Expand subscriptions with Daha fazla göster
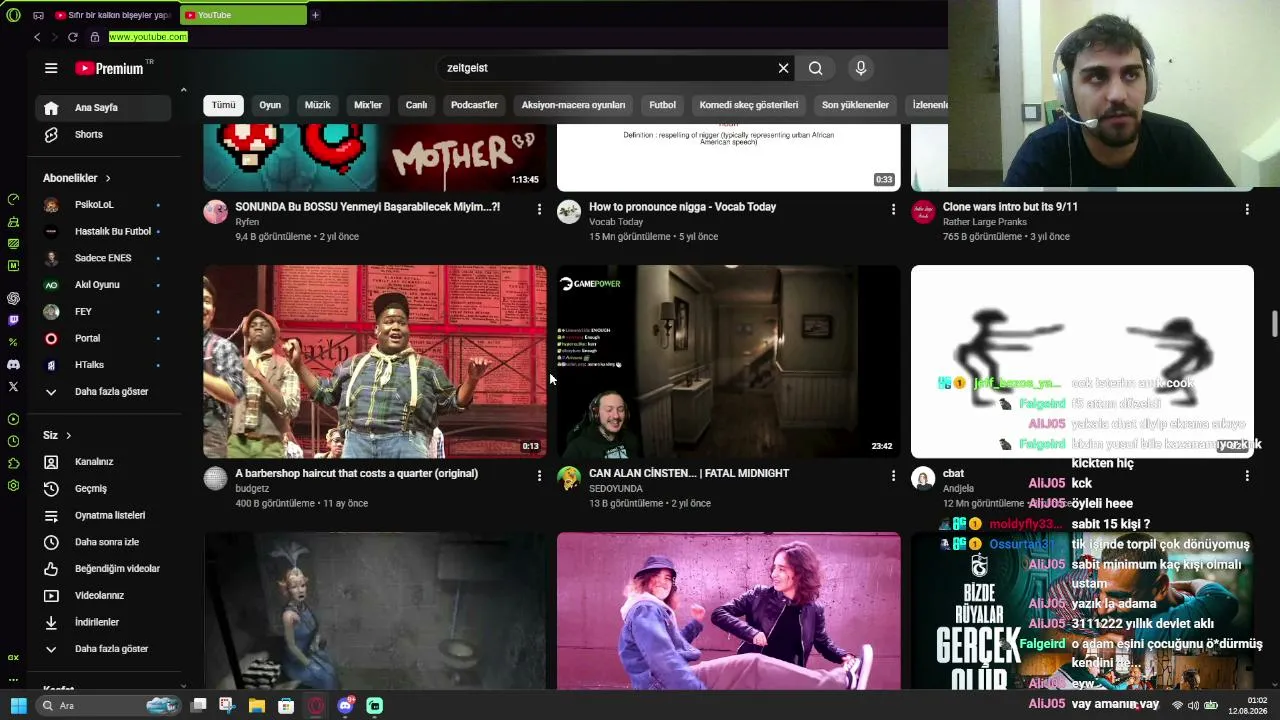 tap(103, 392)
